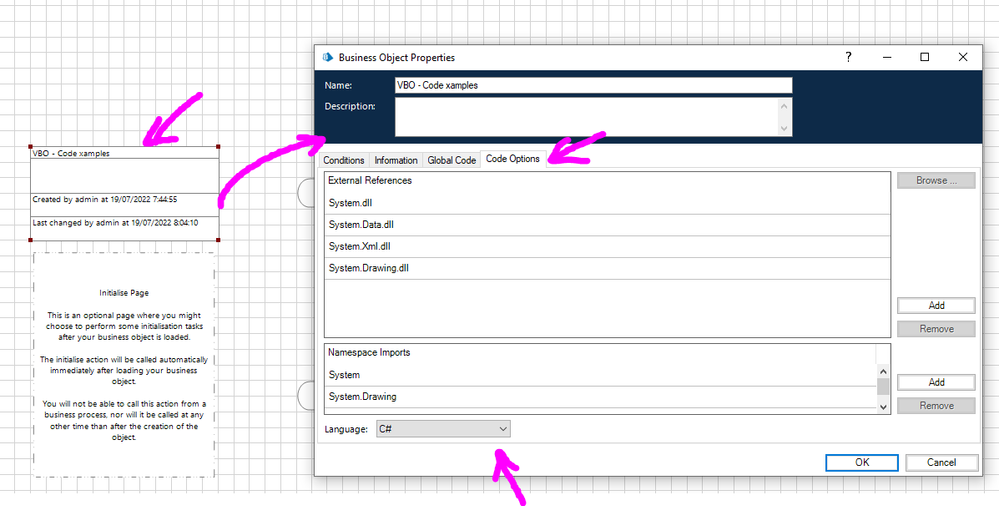Select the System.Drawing namespace import row

(600, 397)
